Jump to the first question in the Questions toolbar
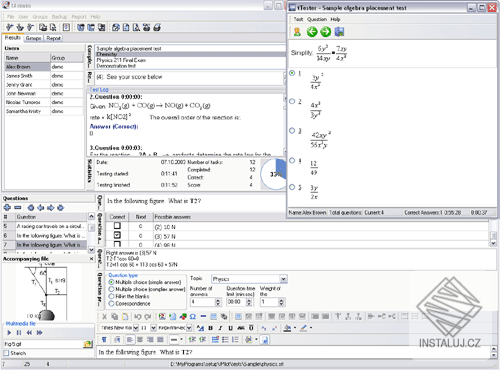 tap(31, 208)
